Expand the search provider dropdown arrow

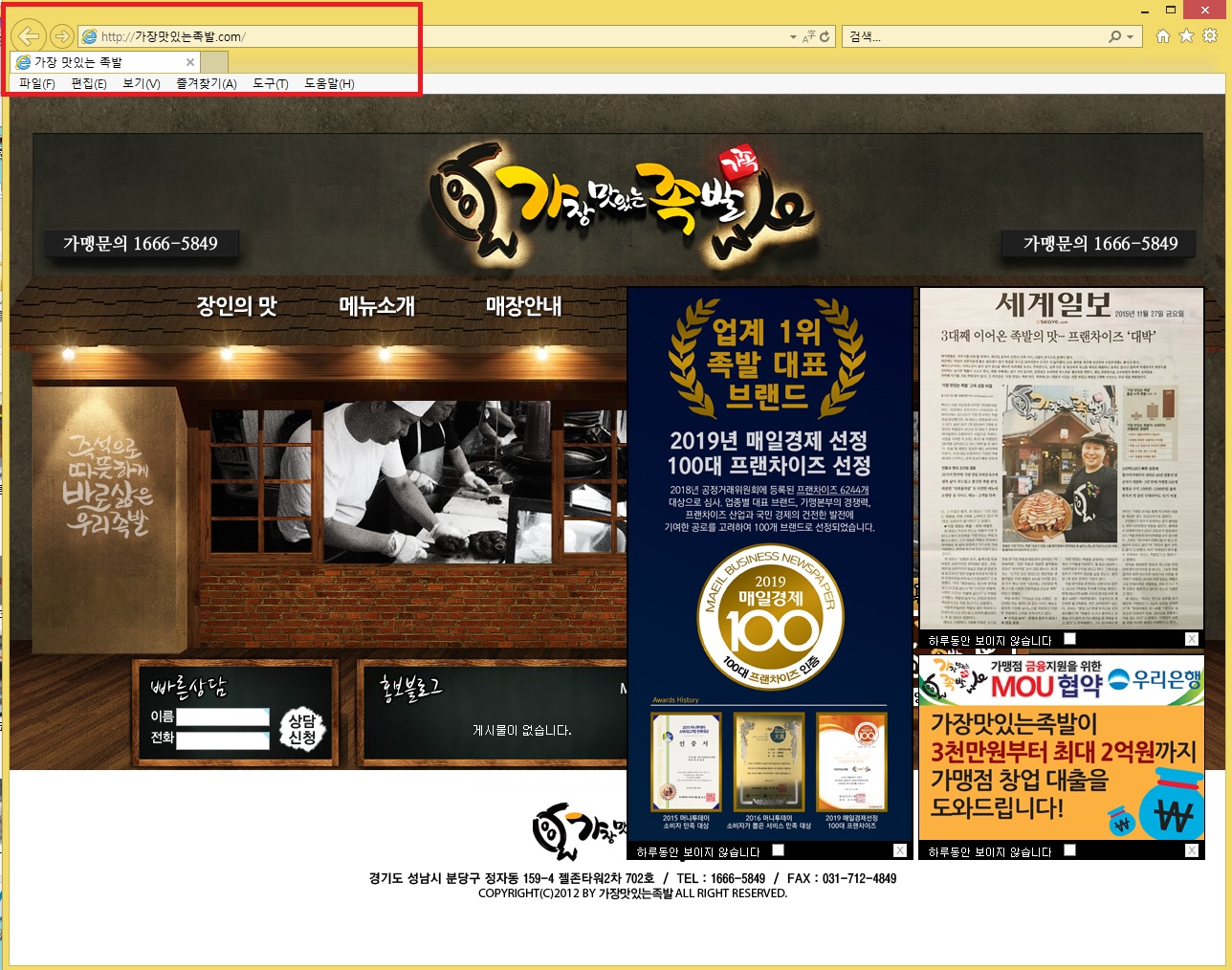1130,37
